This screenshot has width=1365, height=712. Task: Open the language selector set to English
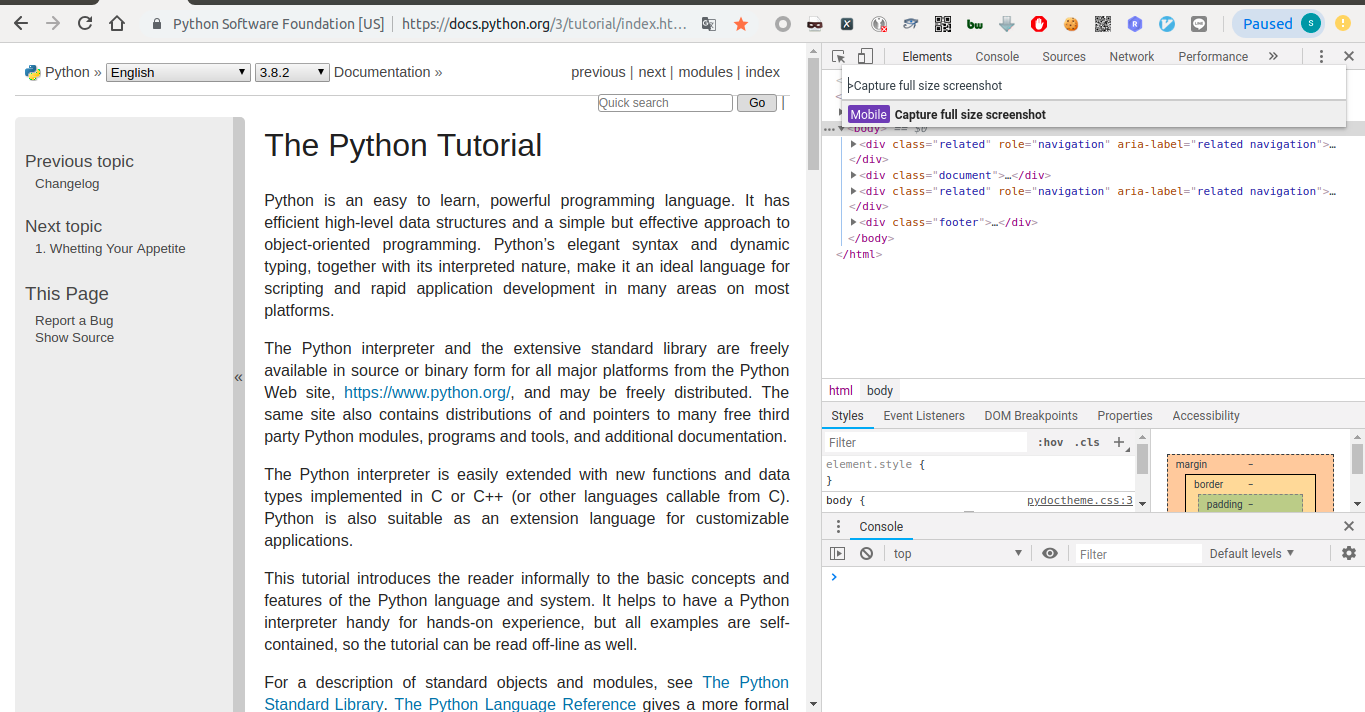177,71
